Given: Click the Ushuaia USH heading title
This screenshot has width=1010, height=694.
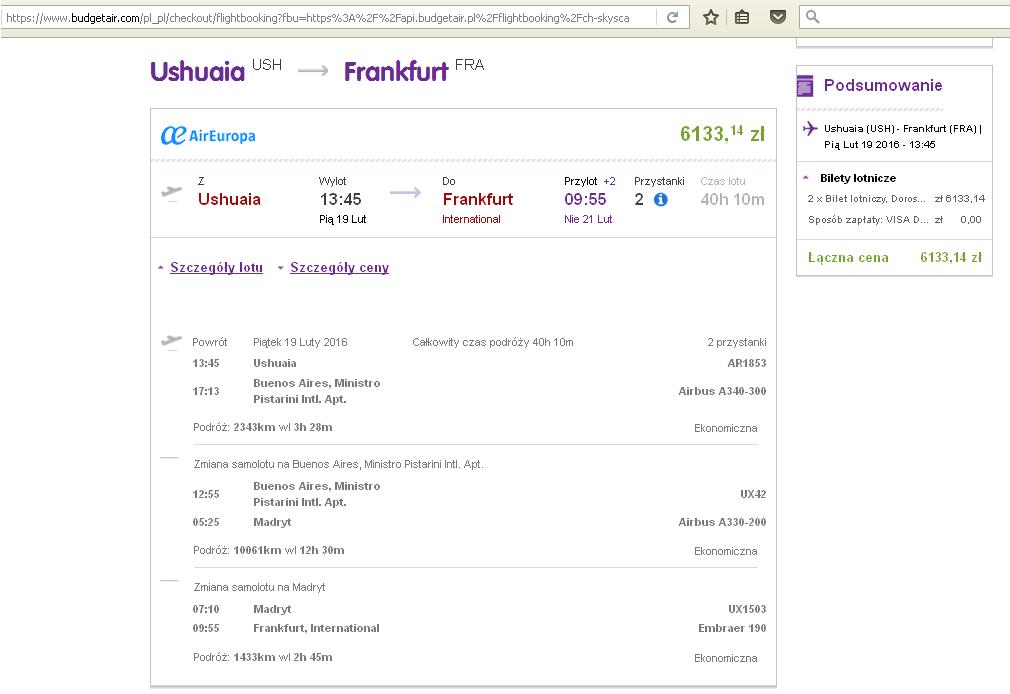Looking at the screenshot, I should [x=216, y=70].
